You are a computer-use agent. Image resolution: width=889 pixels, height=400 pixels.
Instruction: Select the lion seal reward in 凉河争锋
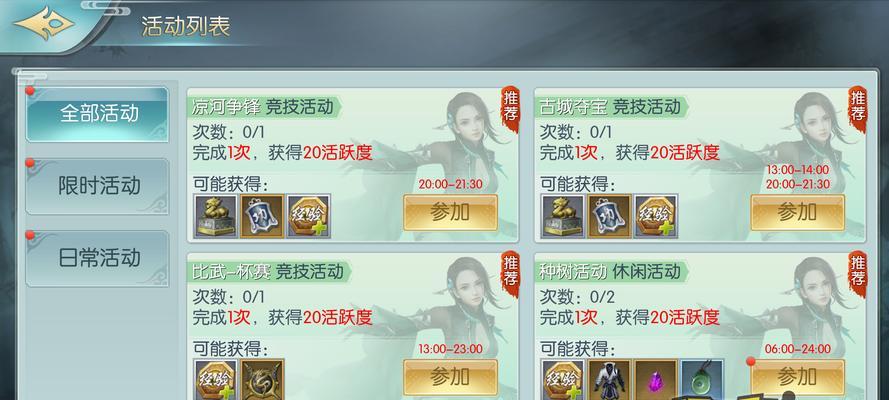[215, 216]
